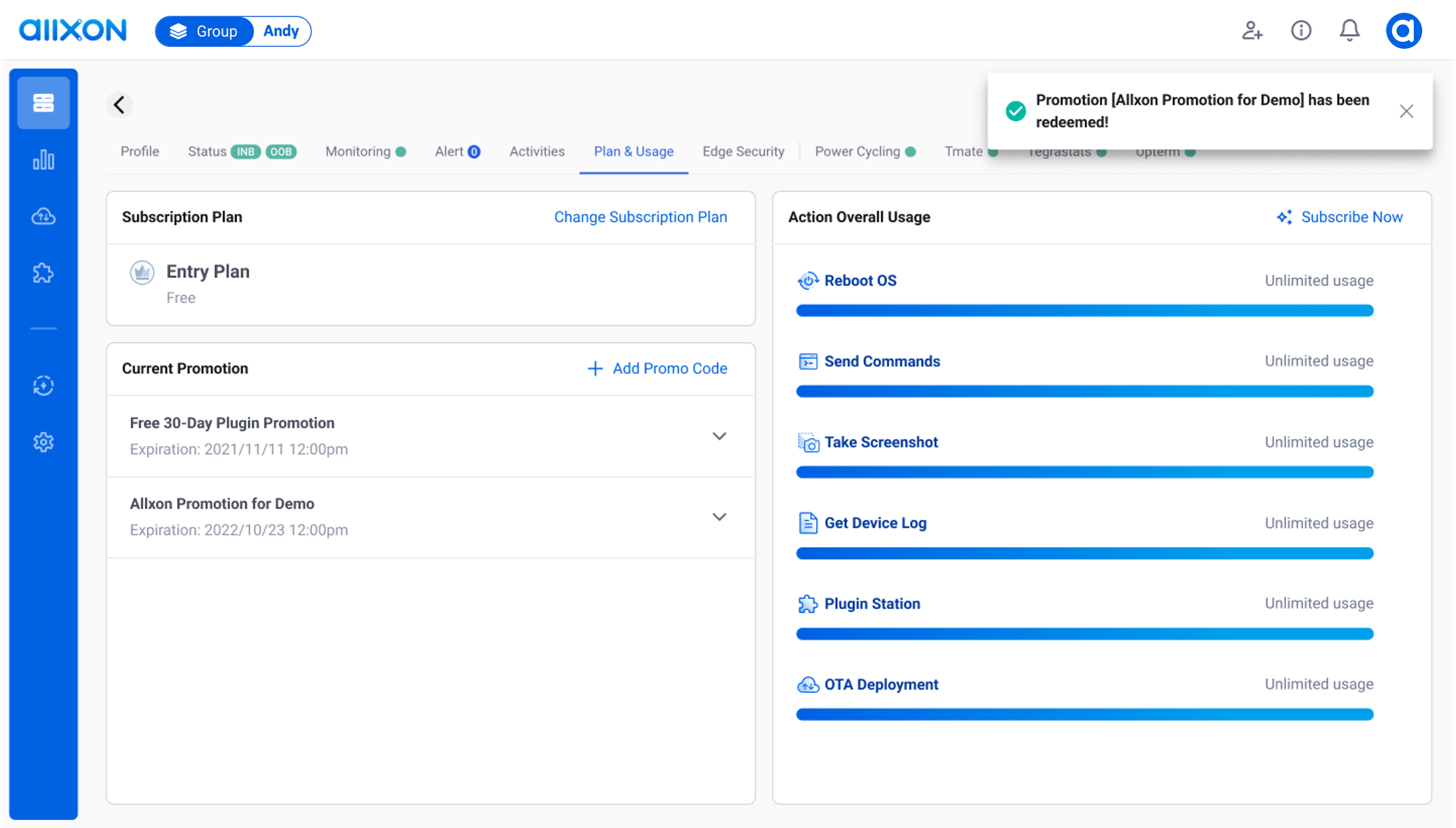
Task: Click the OOB status badge
Action: [281, 152]
